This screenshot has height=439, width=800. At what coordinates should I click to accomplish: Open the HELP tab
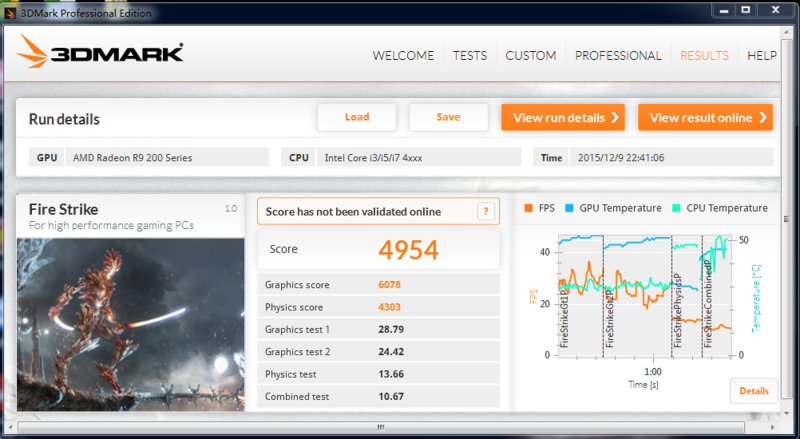762,56
